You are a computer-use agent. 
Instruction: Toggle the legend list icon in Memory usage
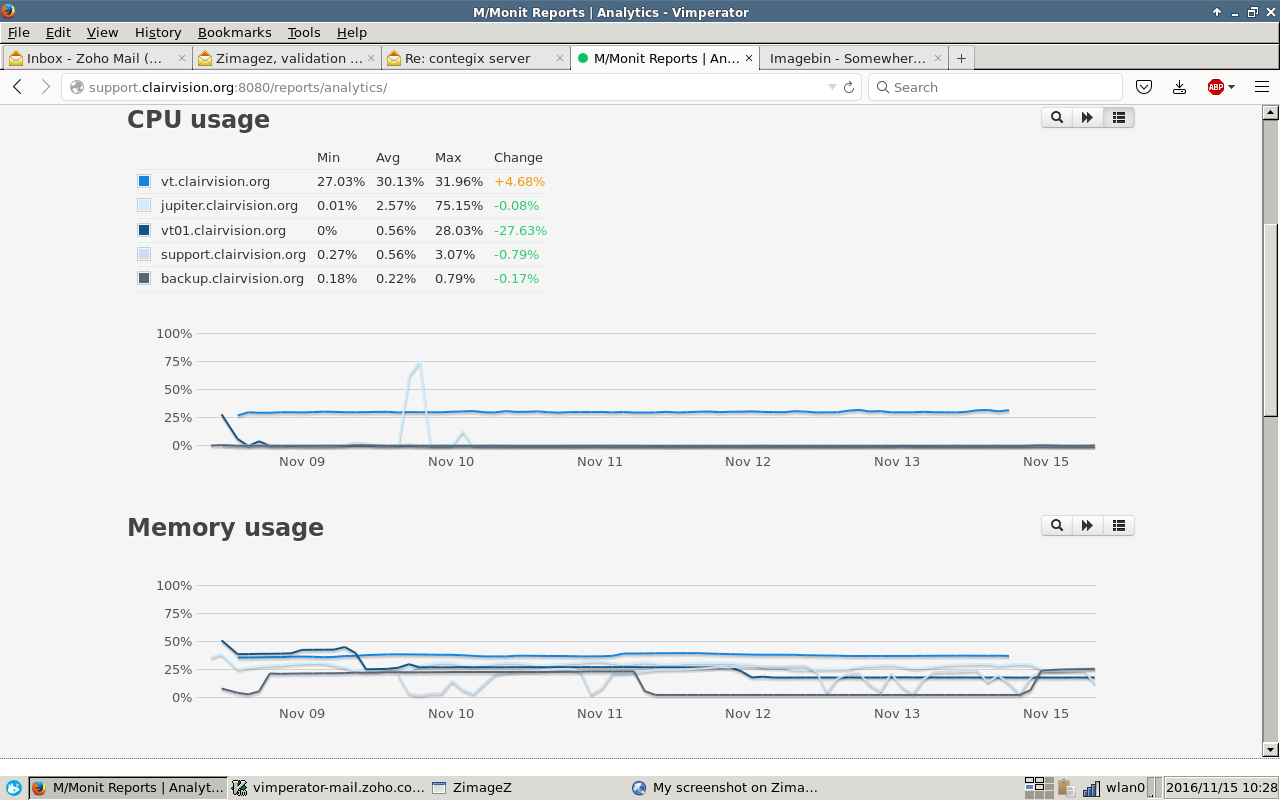1119,526
